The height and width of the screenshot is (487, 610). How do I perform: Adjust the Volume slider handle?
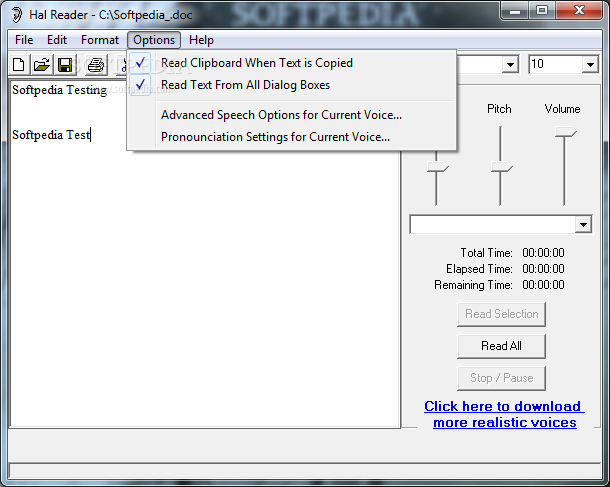tap(565, 132)
